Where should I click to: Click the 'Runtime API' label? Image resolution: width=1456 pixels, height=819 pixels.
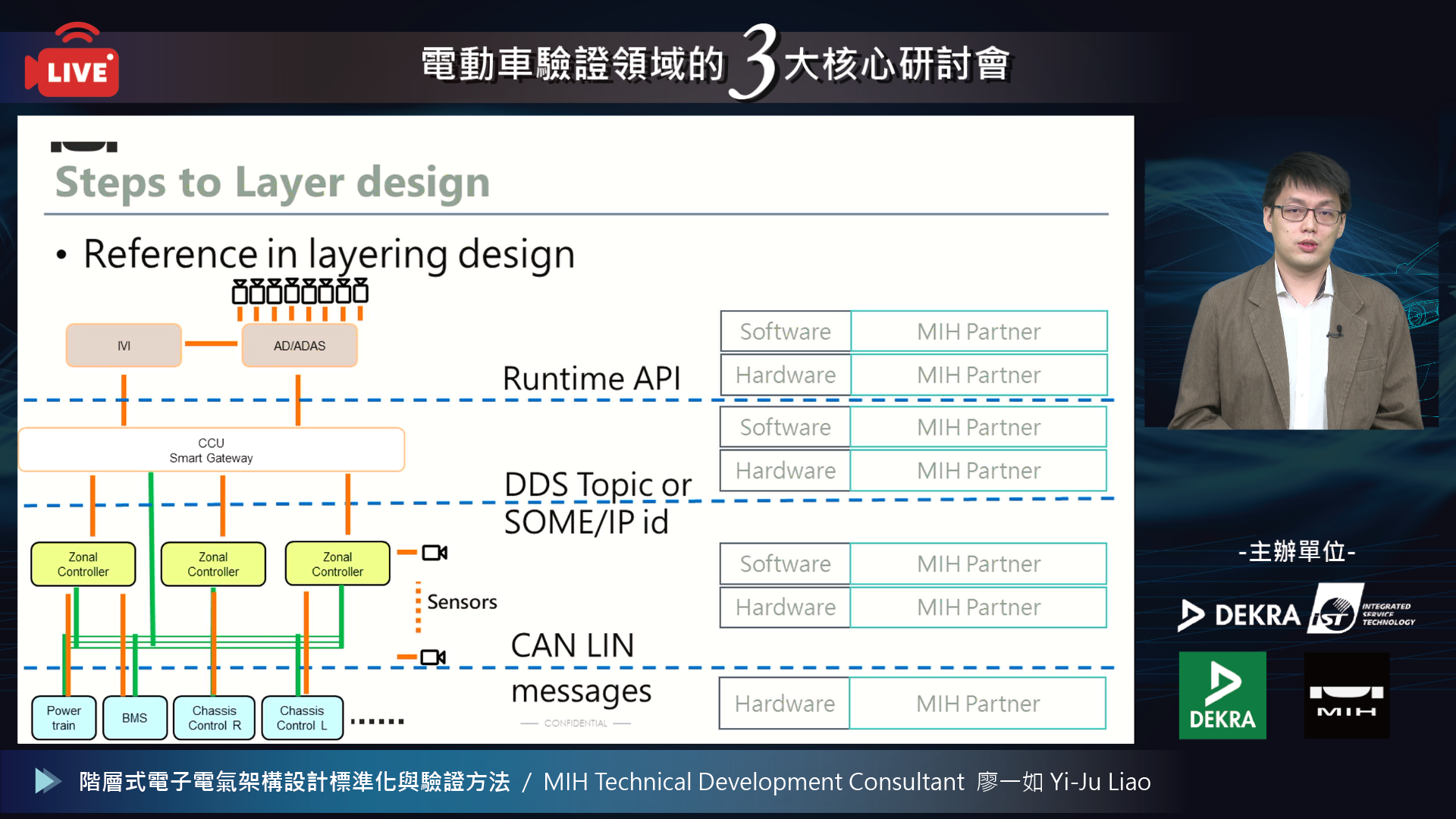tap(591, 378)
